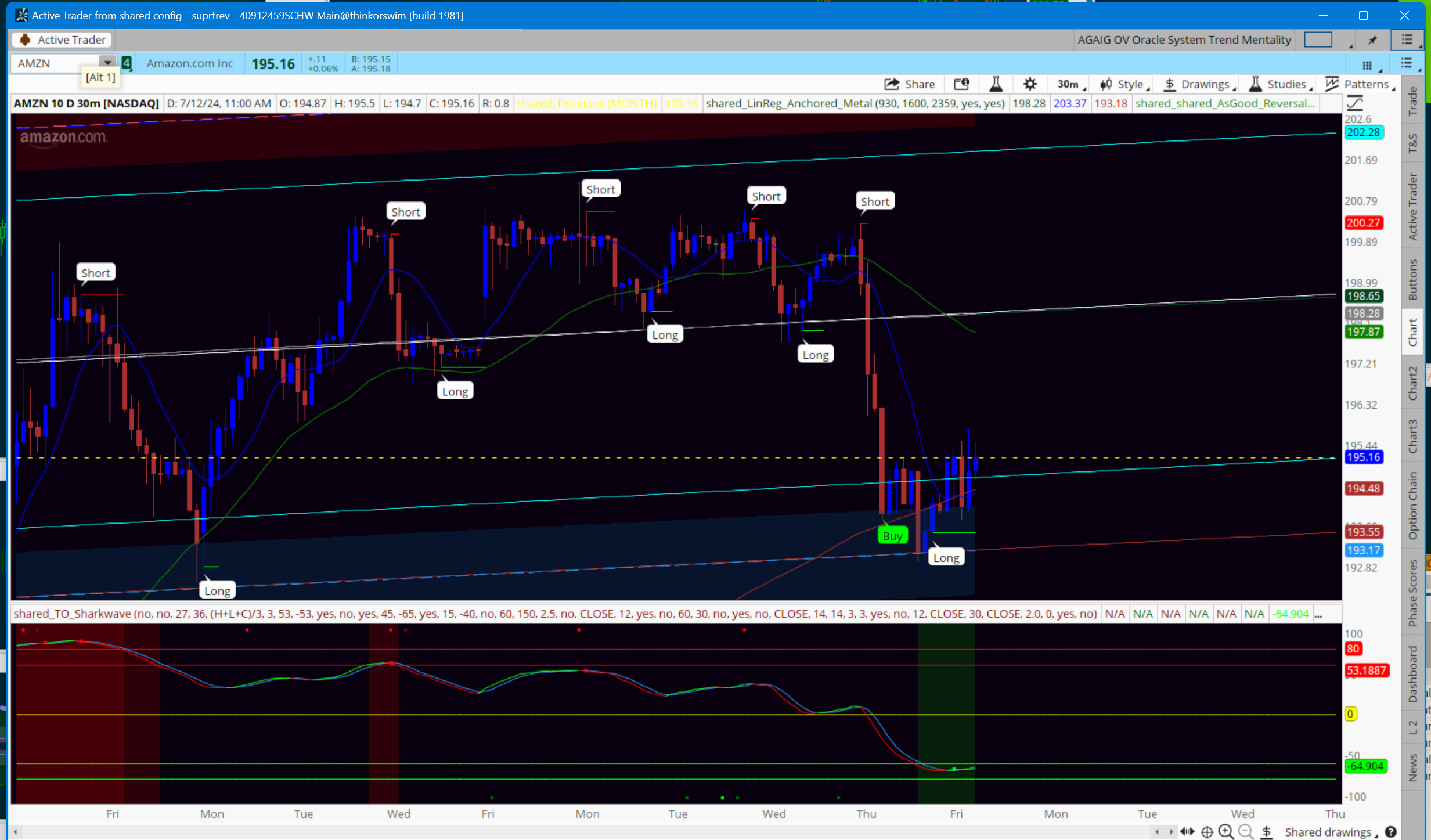Switch to the T&S sidebar tab
Image resolution: width=1431 pixels, height=840 pixels.
point(1413,142)
